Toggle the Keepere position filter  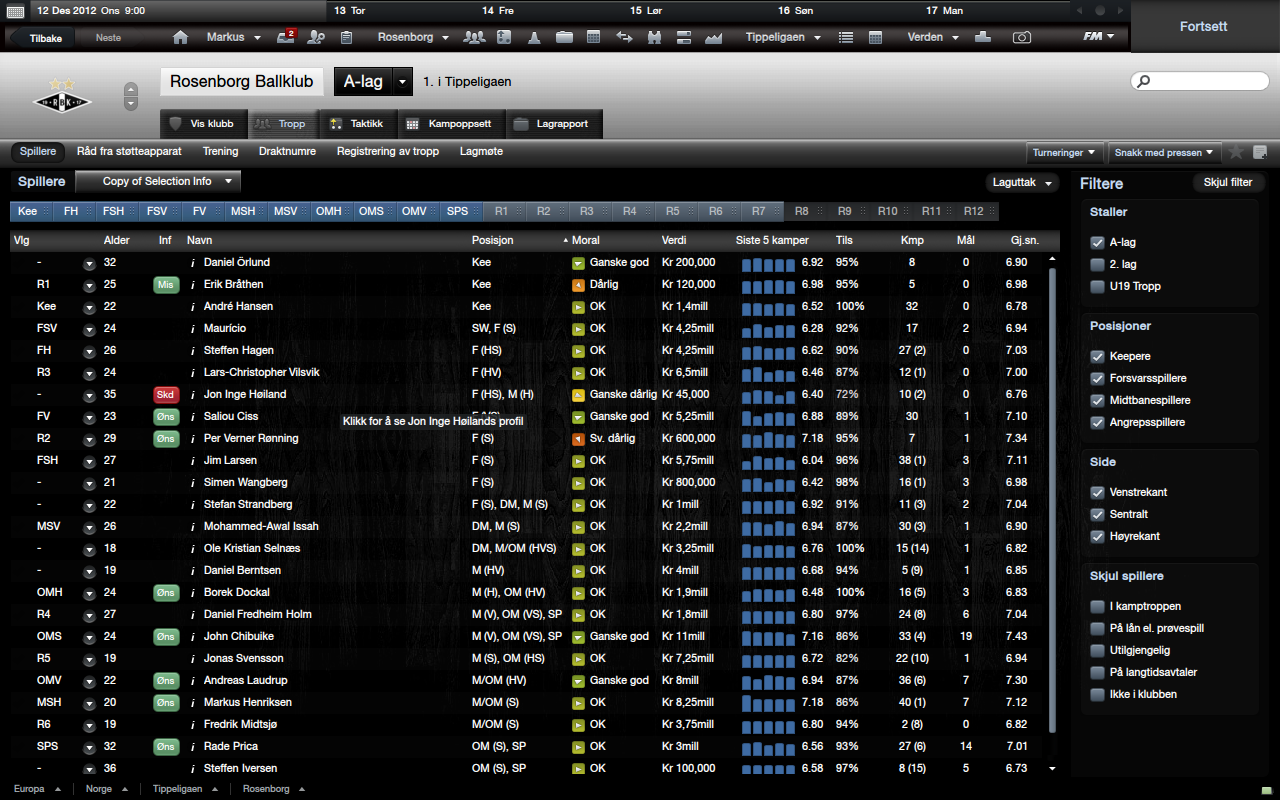pos(1097,356)
